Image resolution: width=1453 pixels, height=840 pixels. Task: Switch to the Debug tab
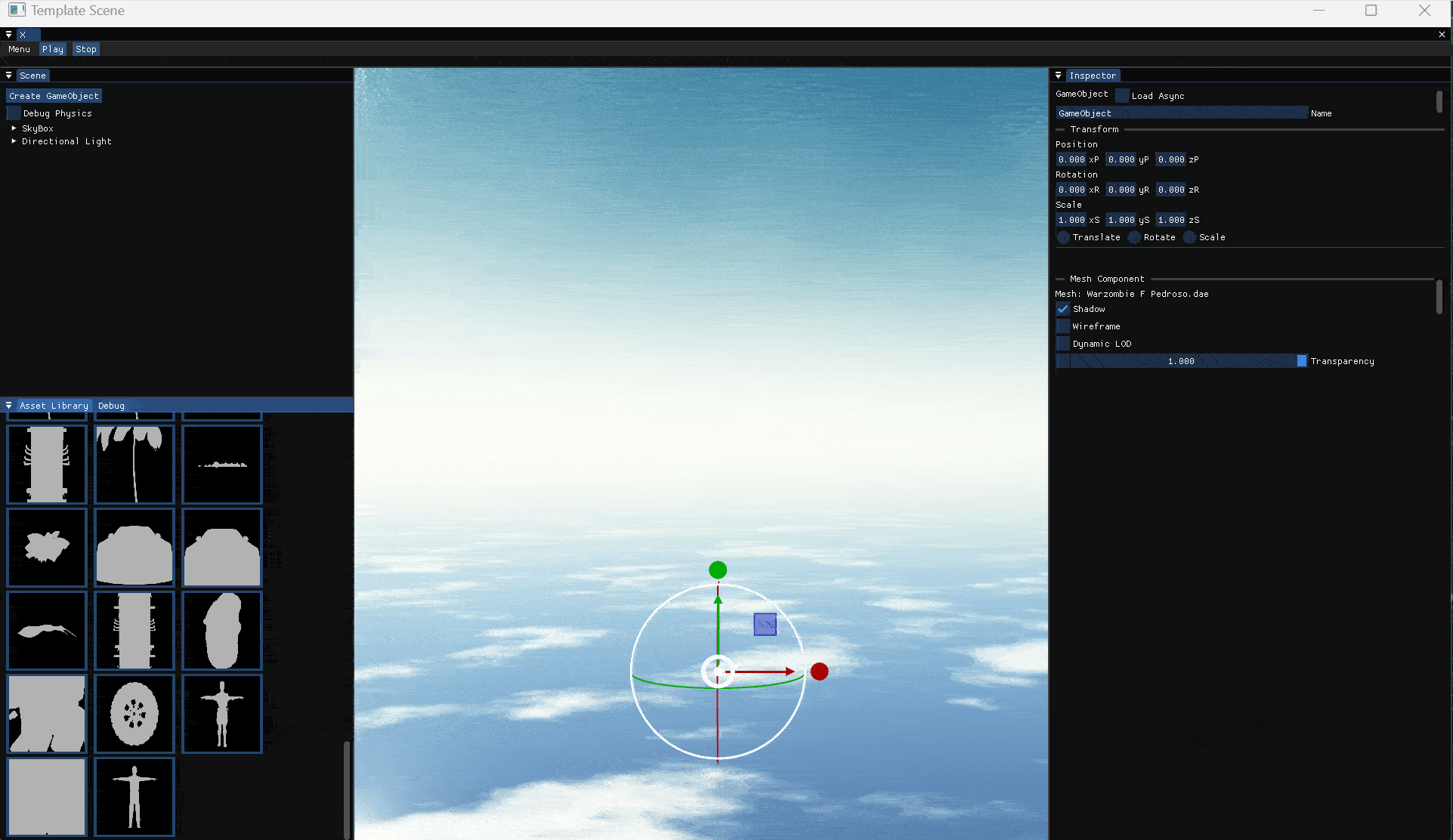(111, 406)
